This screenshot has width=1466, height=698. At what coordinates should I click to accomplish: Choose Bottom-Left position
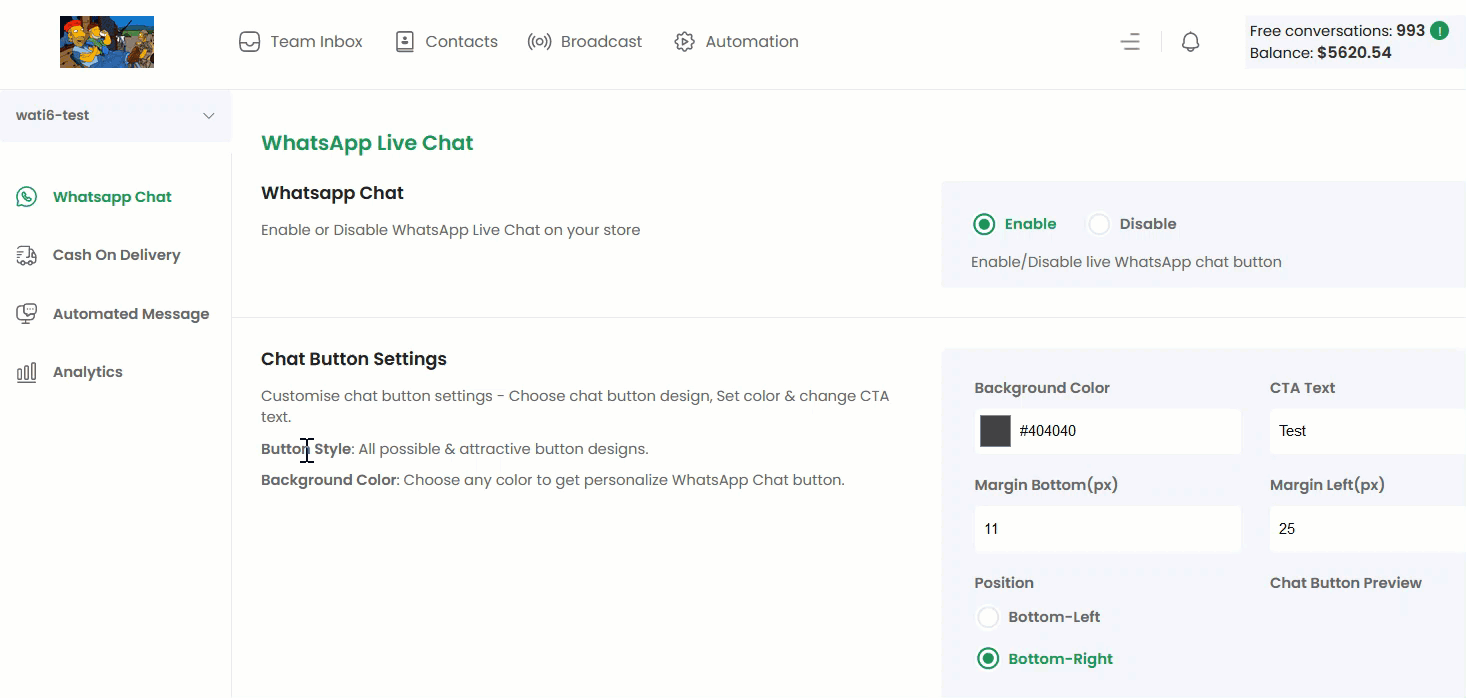(988, 617)
